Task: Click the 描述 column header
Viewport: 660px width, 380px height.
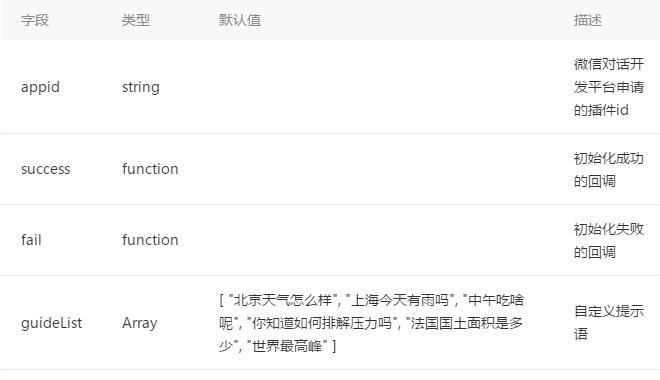Action: (588, 20)
